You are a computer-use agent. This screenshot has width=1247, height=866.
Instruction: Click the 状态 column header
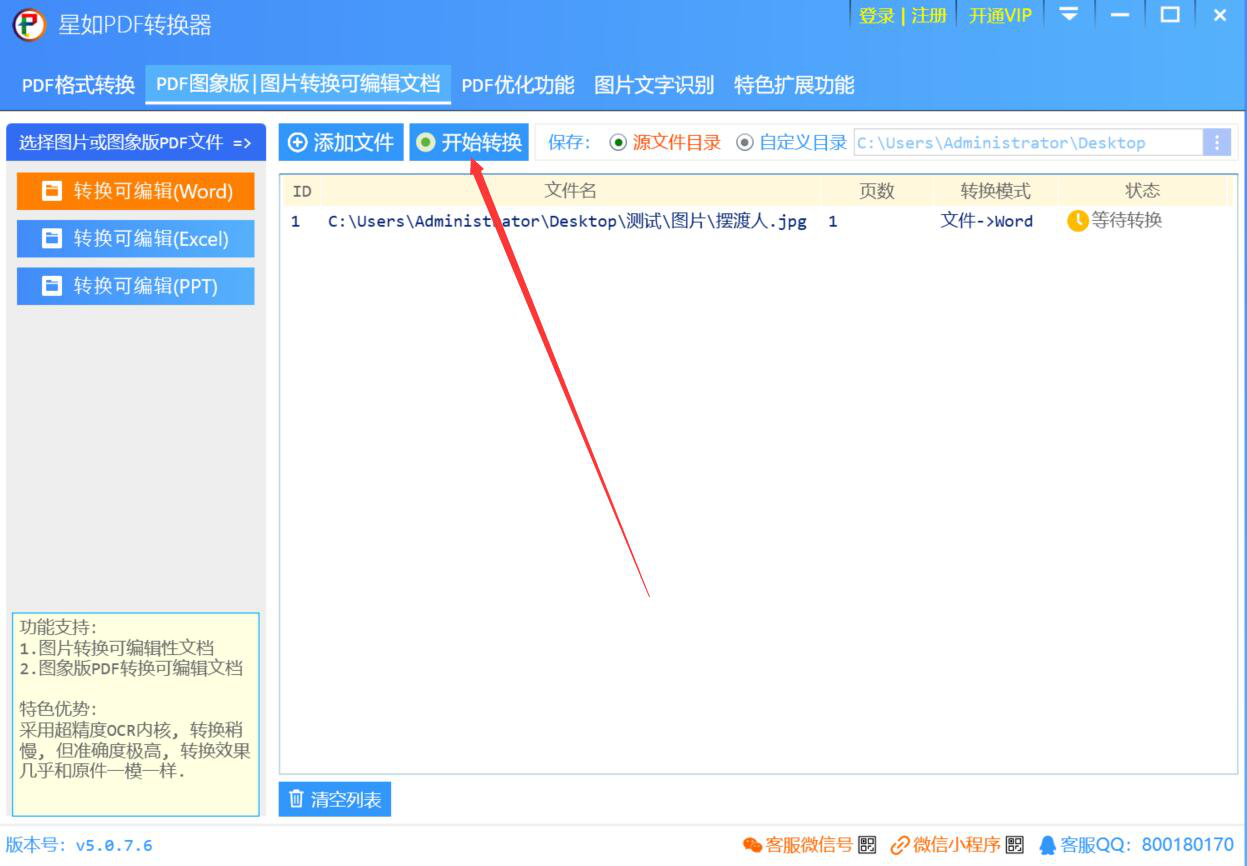point(1142,191)
